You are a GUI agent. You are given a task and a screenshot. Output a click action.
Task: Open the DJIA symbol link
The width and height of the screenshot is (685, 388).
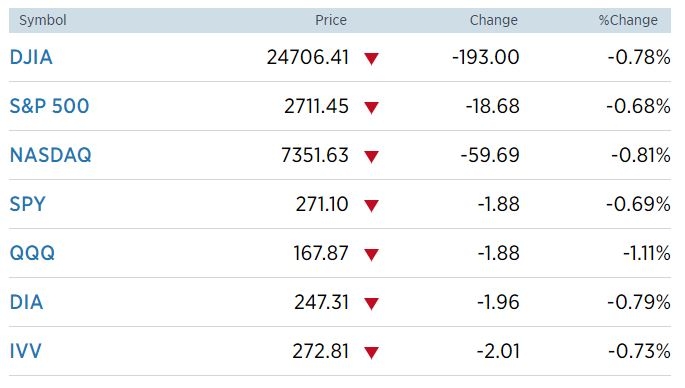click(x=31, y=57)
